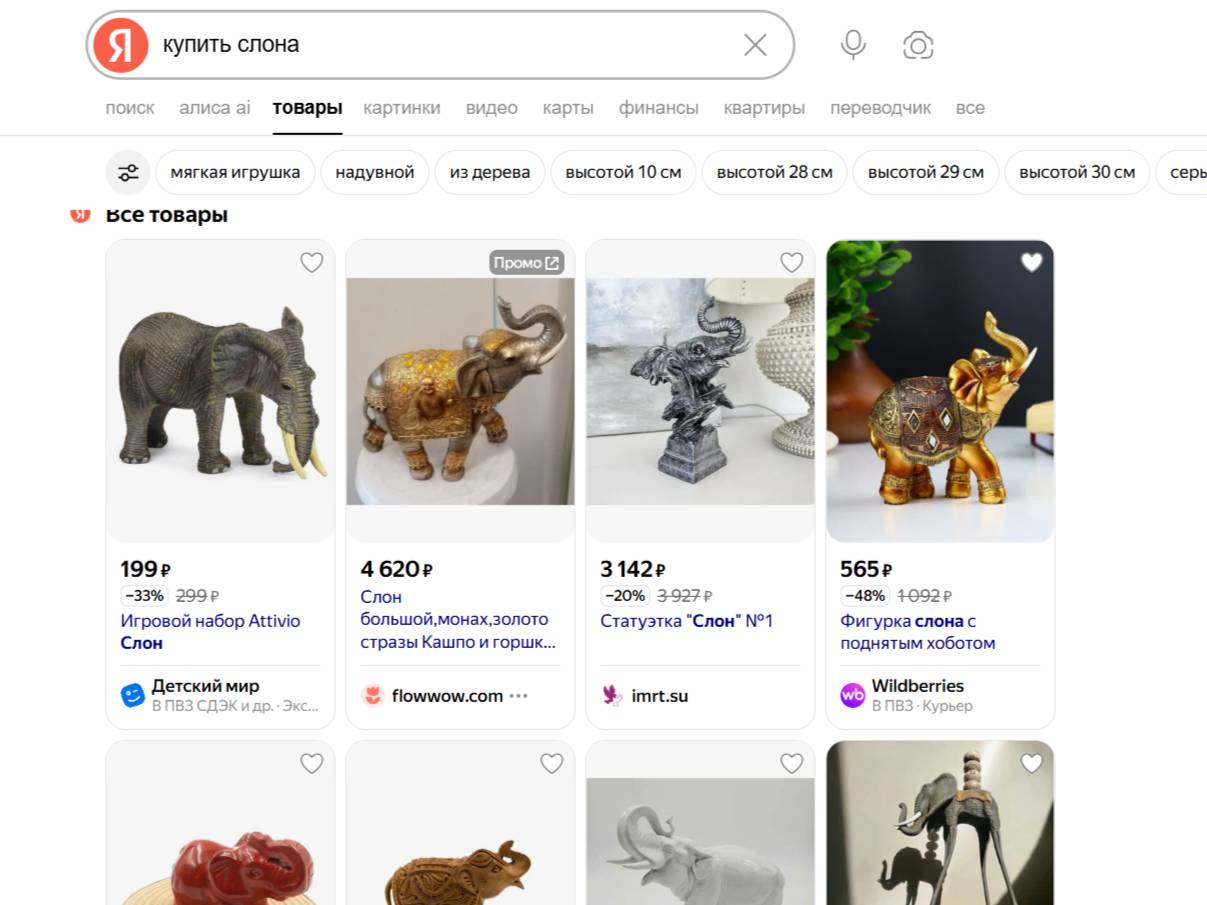This screenshot has width=1207, height=905.
Task: Apply the 'из дерева' filter chip
Action: [490, 172]
